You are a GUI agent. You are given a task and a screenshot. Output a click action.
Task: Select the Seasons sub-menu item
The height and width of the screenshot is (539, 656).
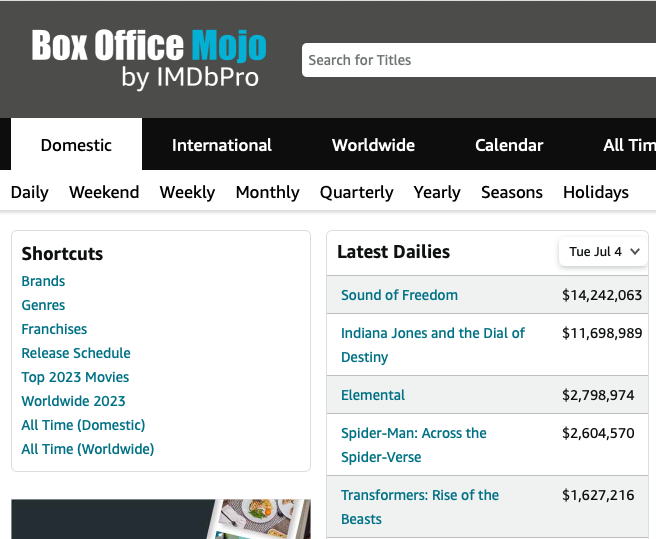[x=512, y=192]
